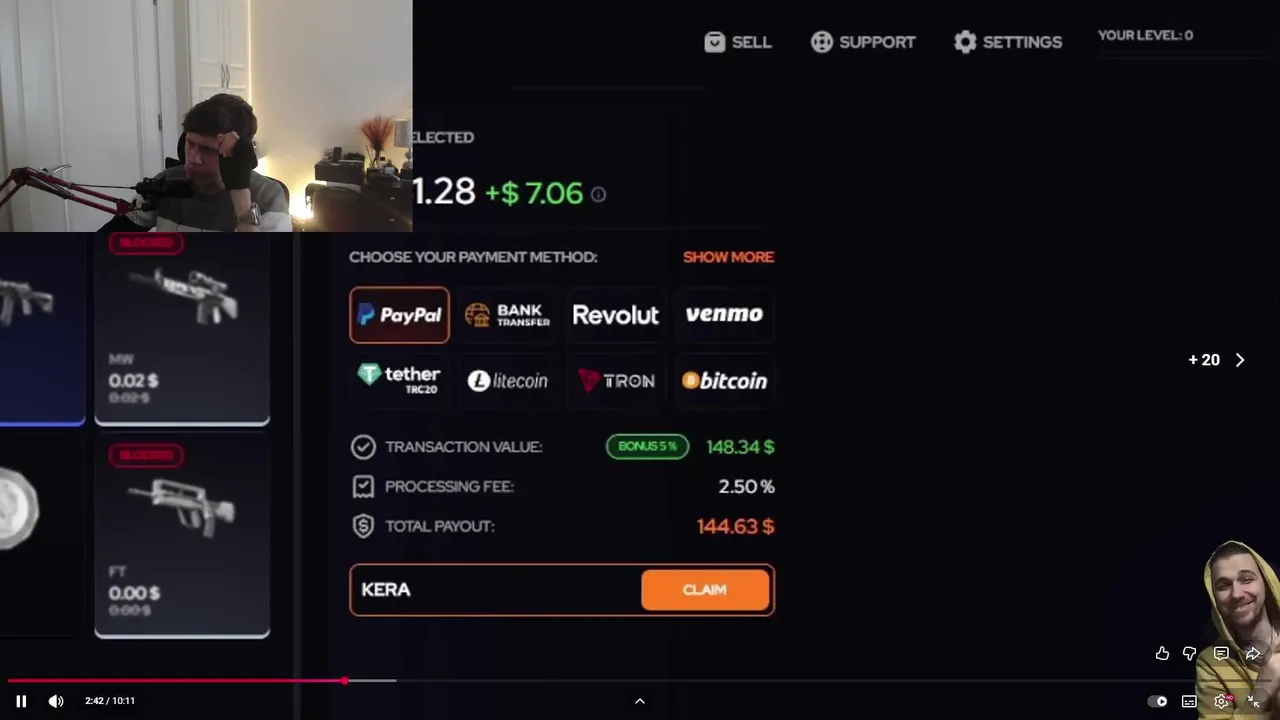Open the SELL menu item
The width and height of the screenshot is (1280, 720).
click(738, 42)
